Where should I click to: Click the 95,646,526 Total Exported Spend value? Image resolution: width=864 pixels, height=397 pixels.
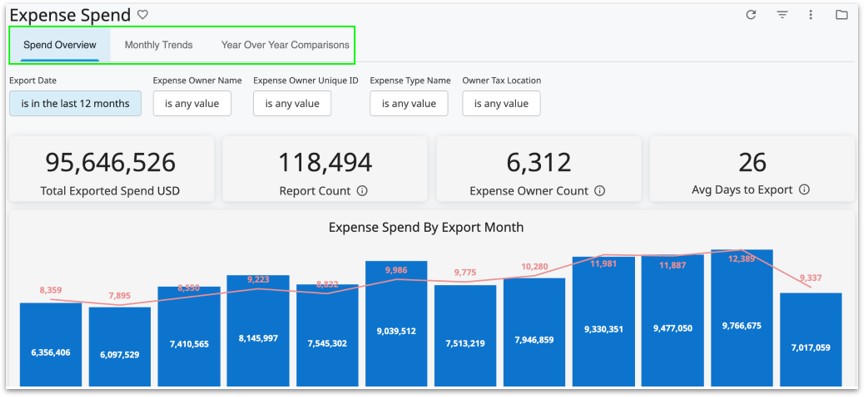pos(110,162)
